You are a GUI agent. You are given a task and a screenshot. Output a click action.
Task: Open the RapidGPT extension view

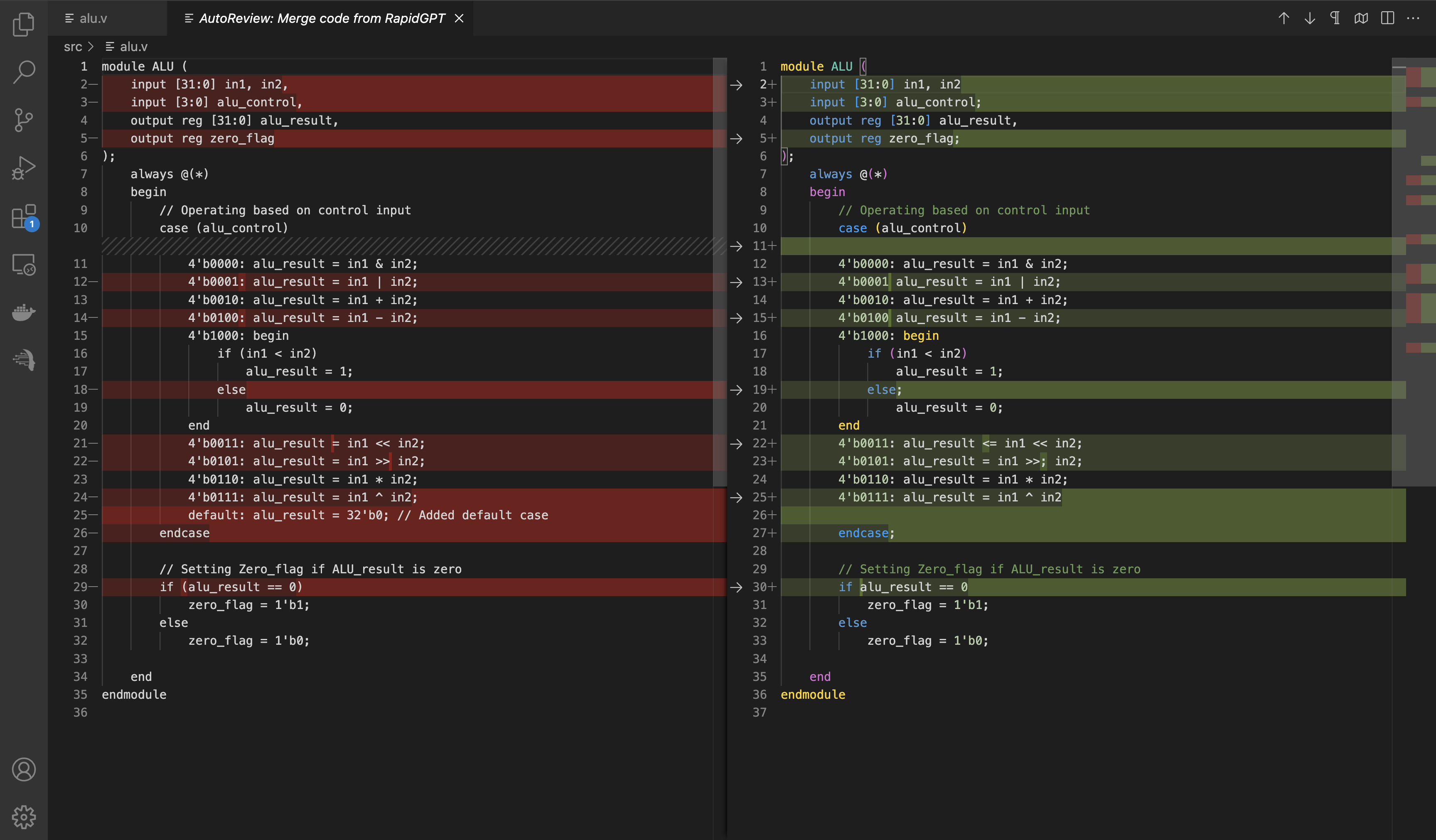(23, 360)
